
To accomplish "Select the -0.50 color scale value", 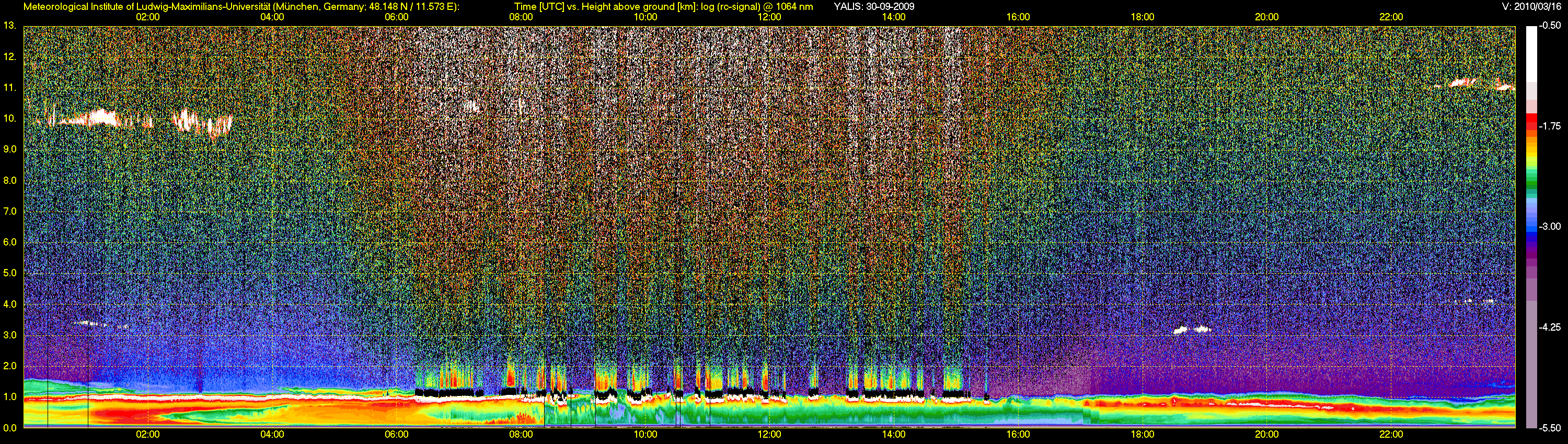I will coord(1550,26).
